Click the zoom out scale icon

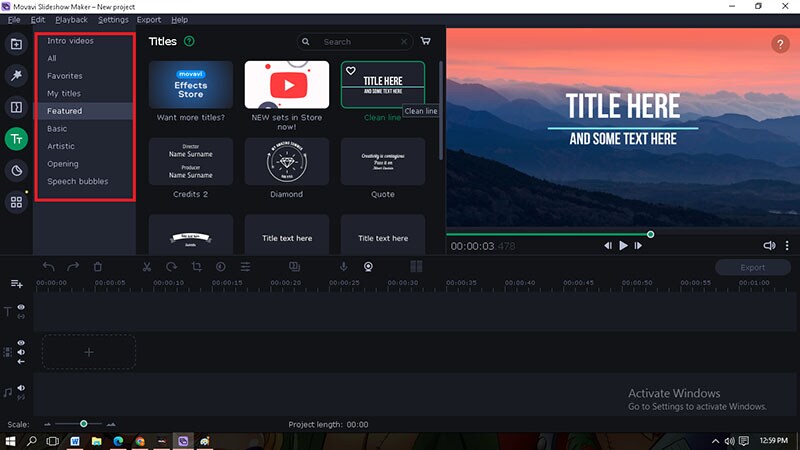pos(47,424)
